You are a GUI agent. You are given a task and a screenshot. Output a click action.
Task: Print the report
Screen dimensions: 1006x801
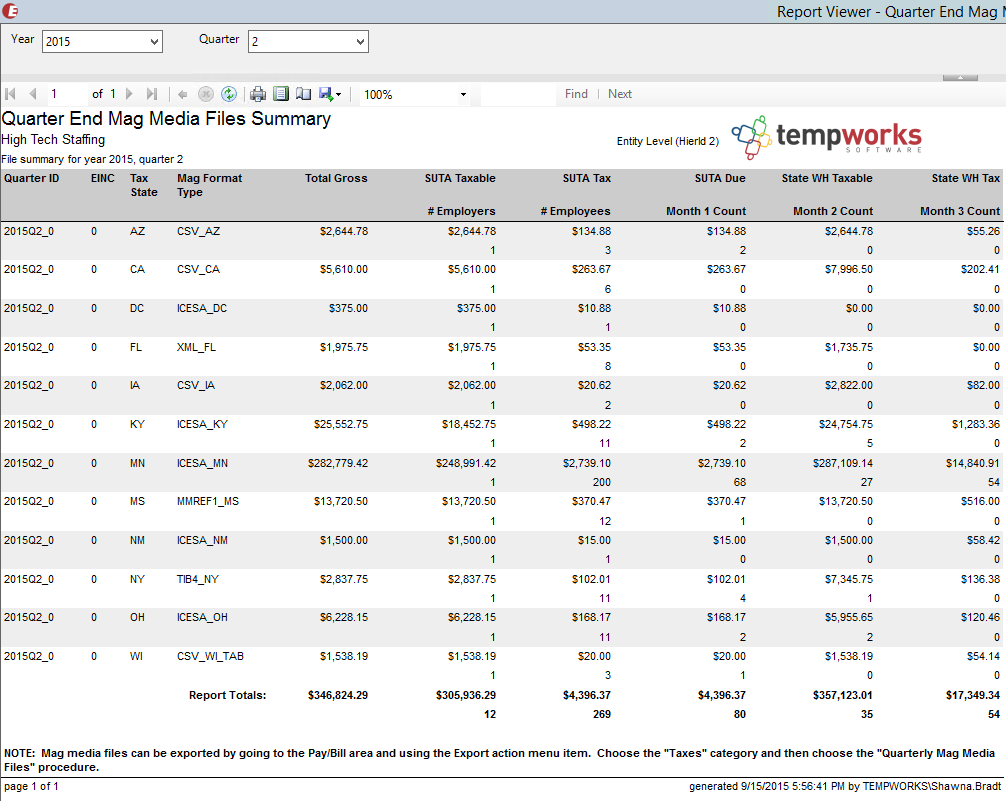pyautogui.click(x=258, y=94)
